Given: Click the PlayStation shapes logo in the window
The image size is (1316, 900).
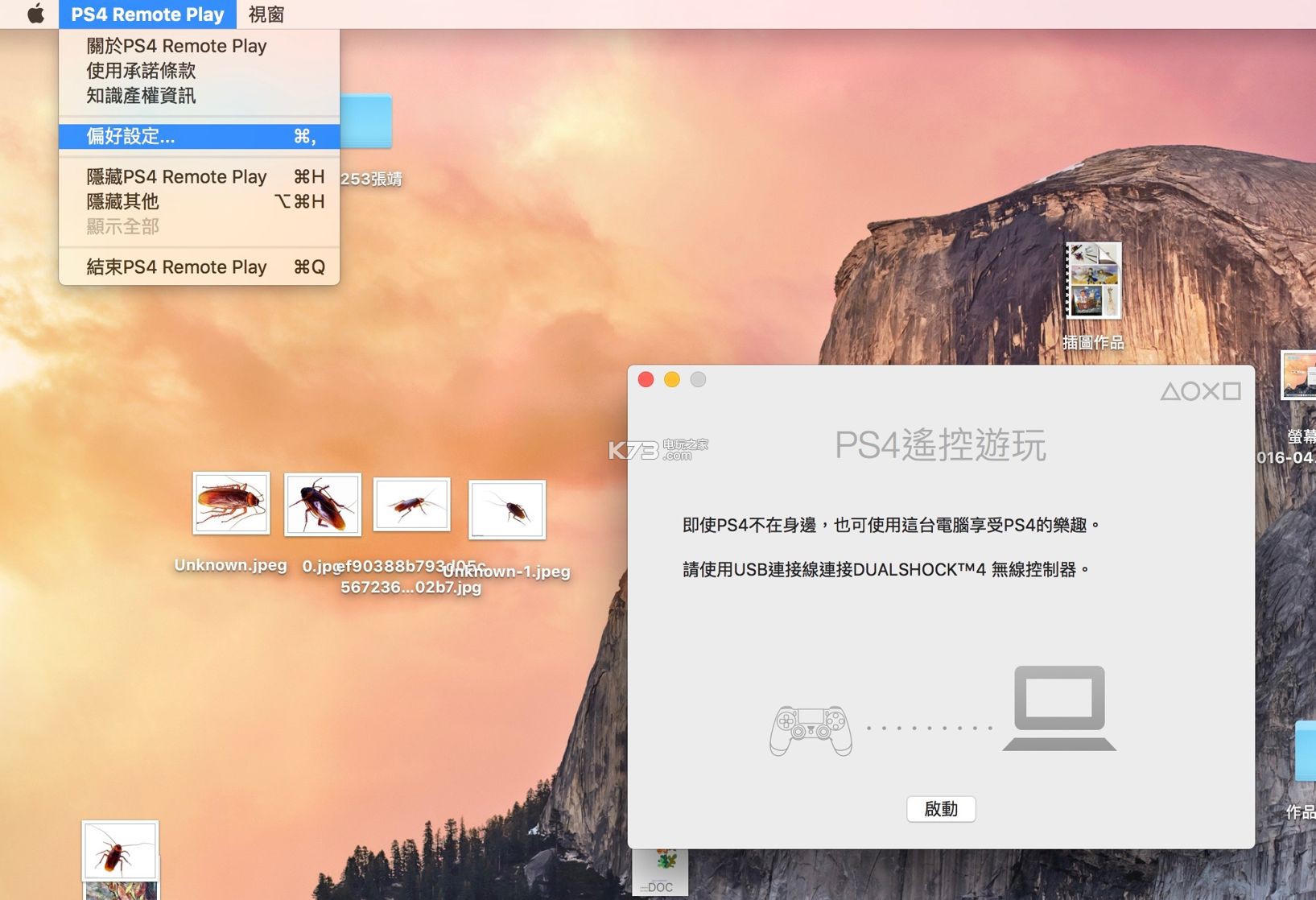Looking at the screenshot, I should (x=1200, y=391).
